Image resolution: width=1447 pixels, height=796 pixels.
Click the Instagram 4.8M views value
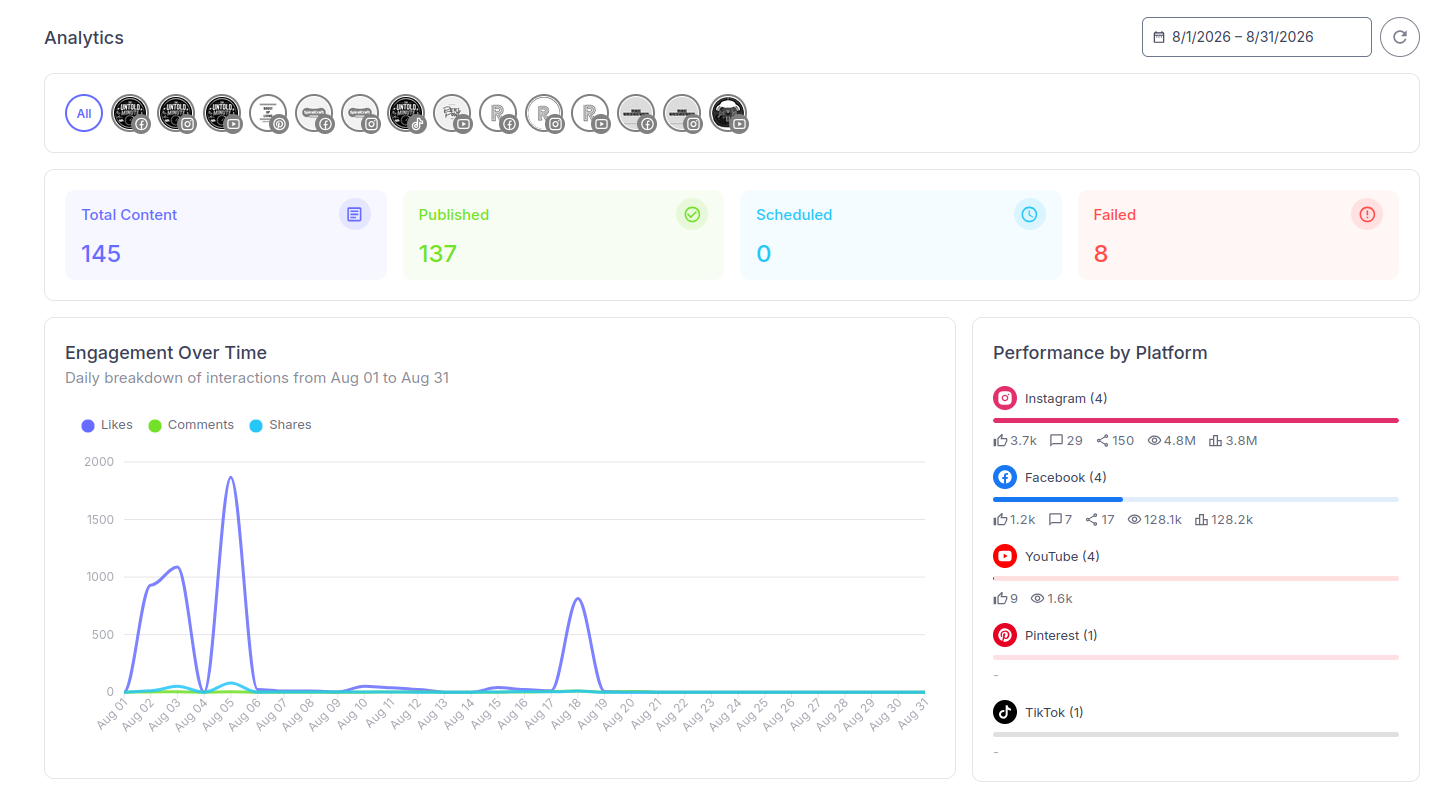[x=1180, y=440]
